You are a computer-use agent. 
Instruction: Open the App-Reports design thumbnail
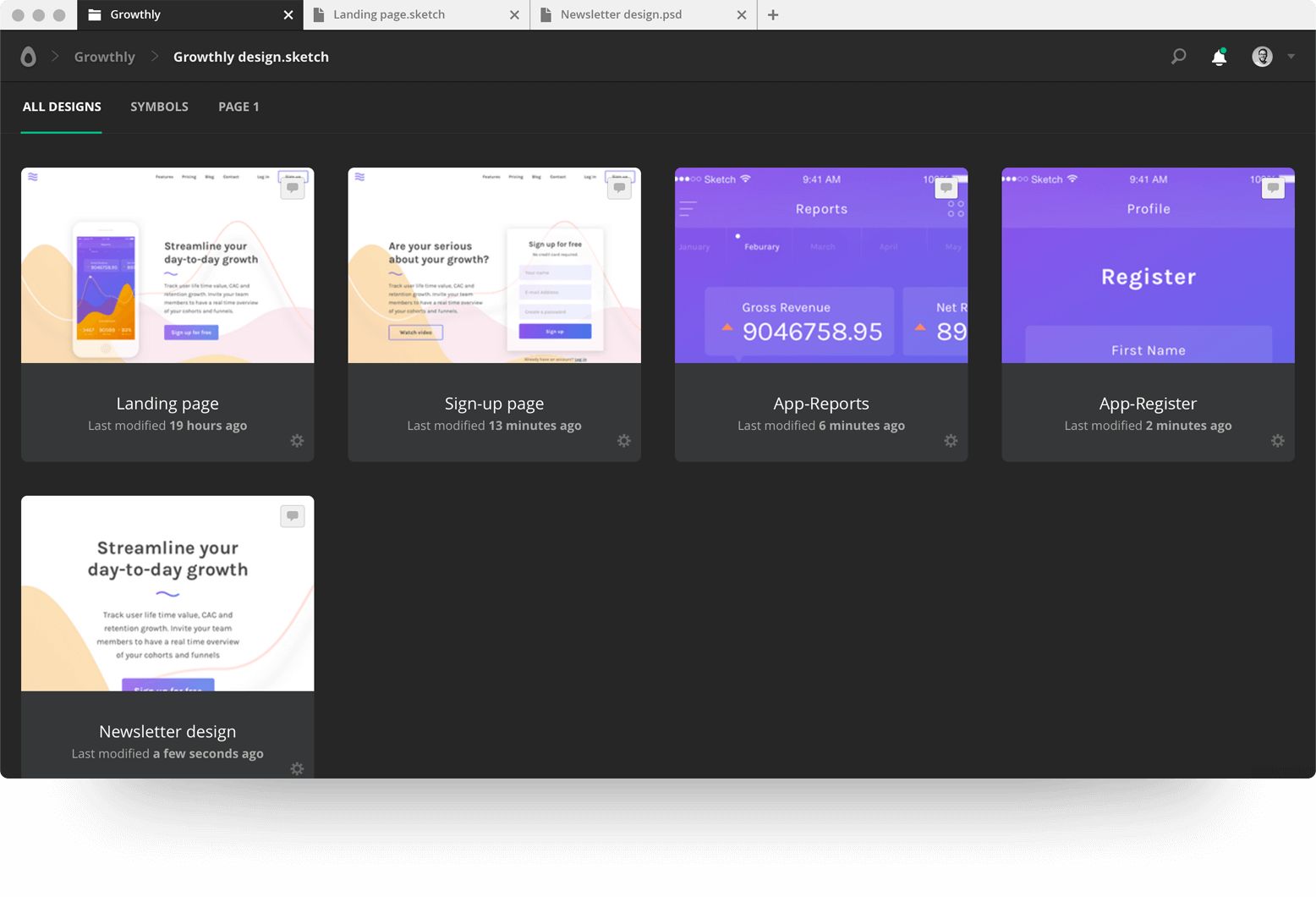(x=820, y=265)
